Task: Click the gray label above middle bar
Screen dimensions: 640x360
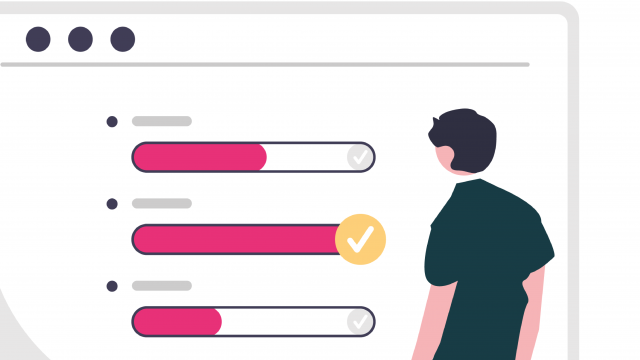Action: point(162,203)
